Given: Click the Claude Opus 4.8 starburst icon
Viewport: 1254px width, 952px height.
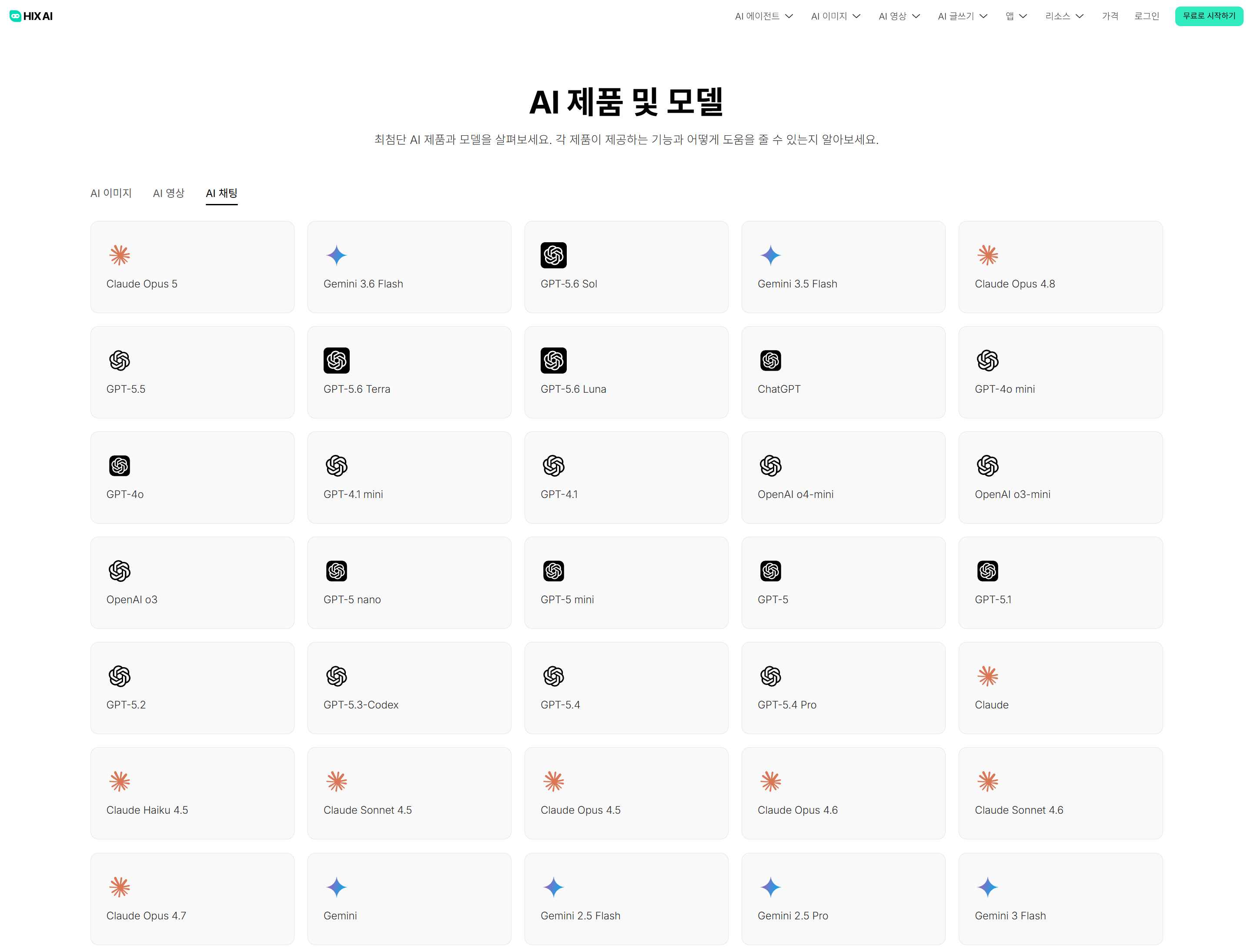Looking at the screenshot, I should click(x=988, y=255).
